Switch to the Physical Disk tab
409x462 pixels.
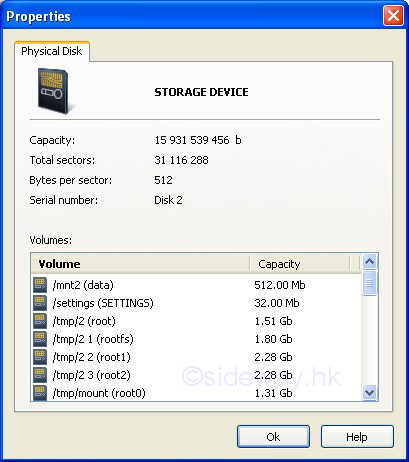[52, 51]
